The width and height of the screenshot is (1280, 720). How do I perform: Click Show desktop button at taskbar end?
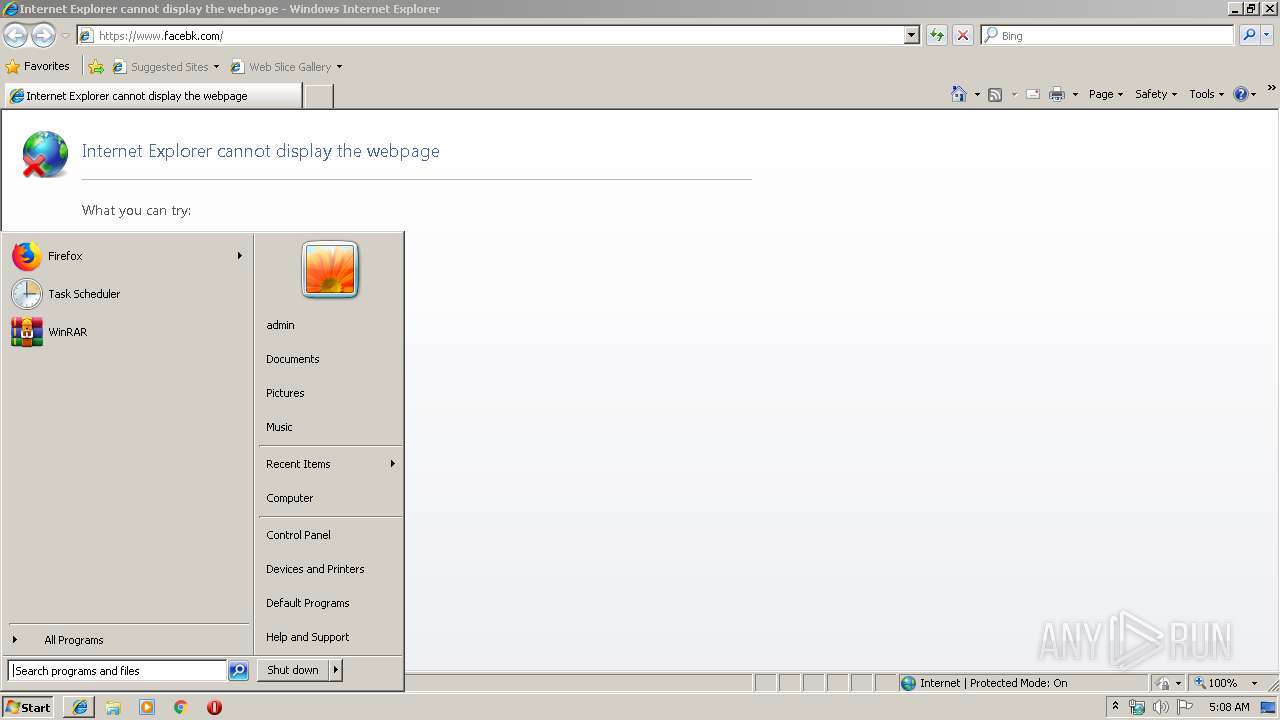(1269, 707)
